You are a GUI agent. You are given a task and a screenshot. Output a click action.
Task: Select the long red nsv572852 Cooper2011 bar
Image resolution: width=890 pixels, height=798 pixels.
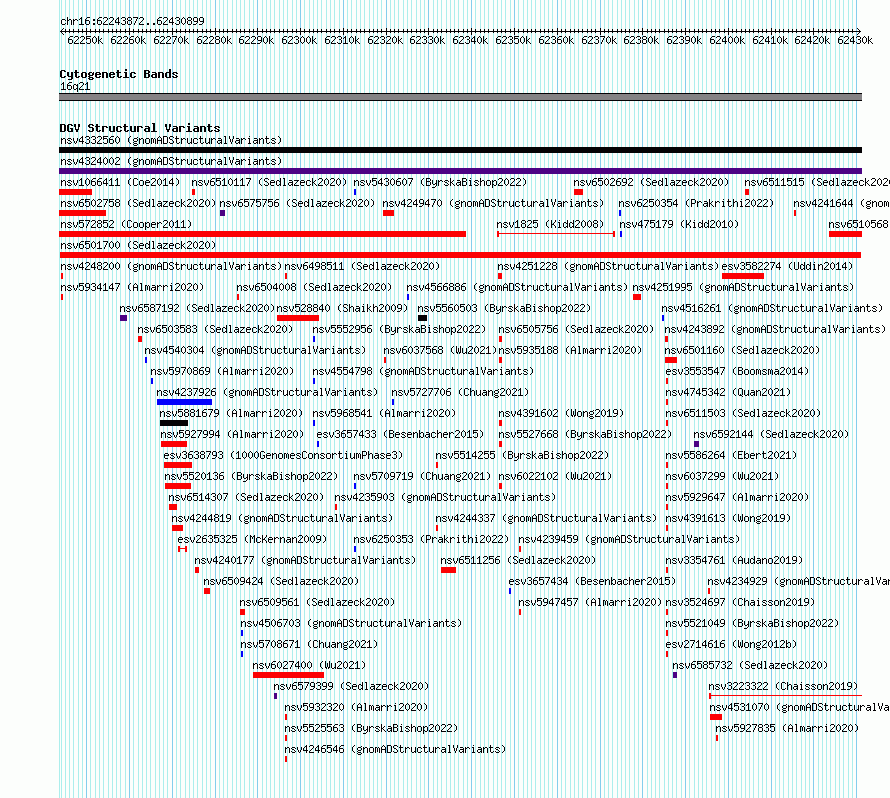coord(262,234)
